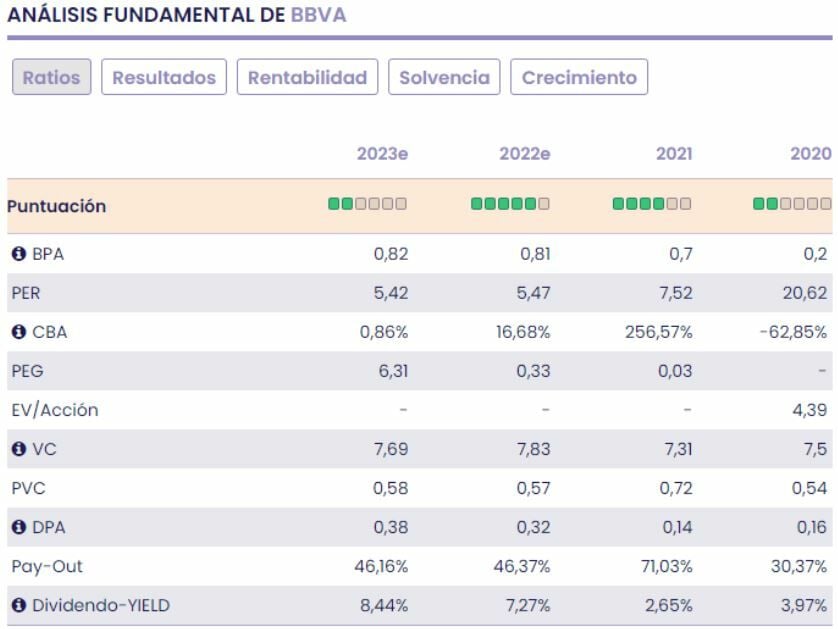This screenshot has width=838, height=629.
Task: Click the BBVA link in the title
Action: [x=318, y=16]
